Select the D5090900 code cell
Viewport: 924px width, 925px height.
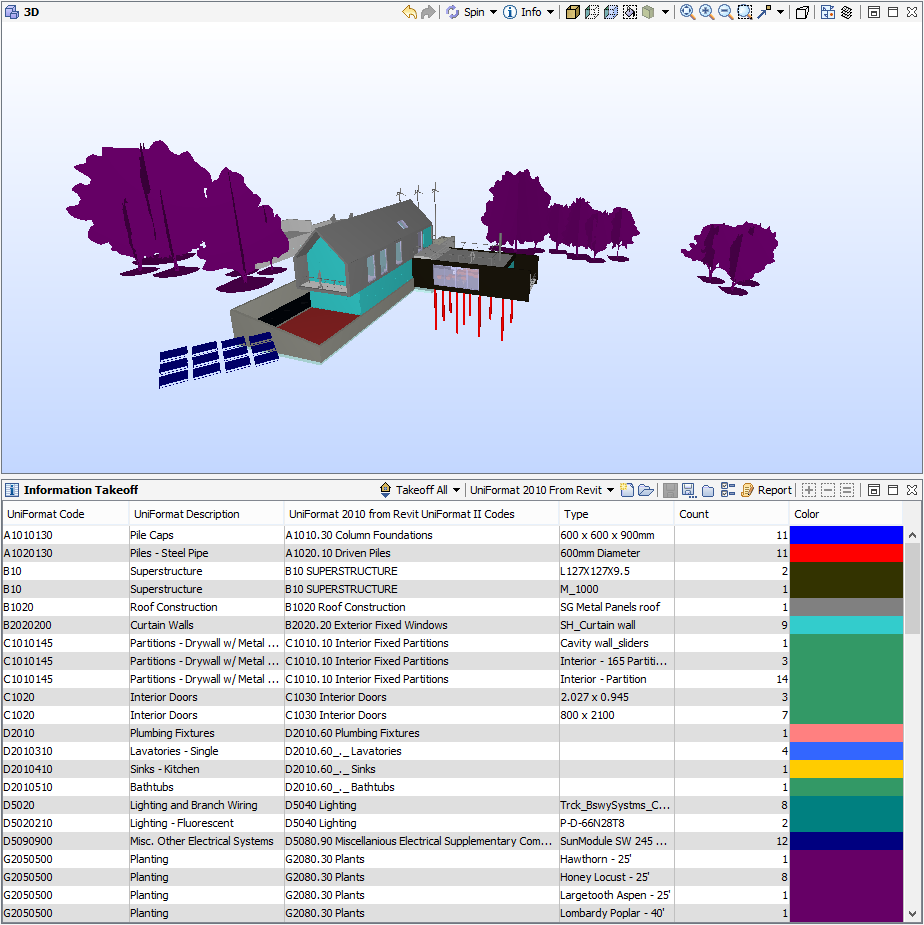(x=65, y=841)
